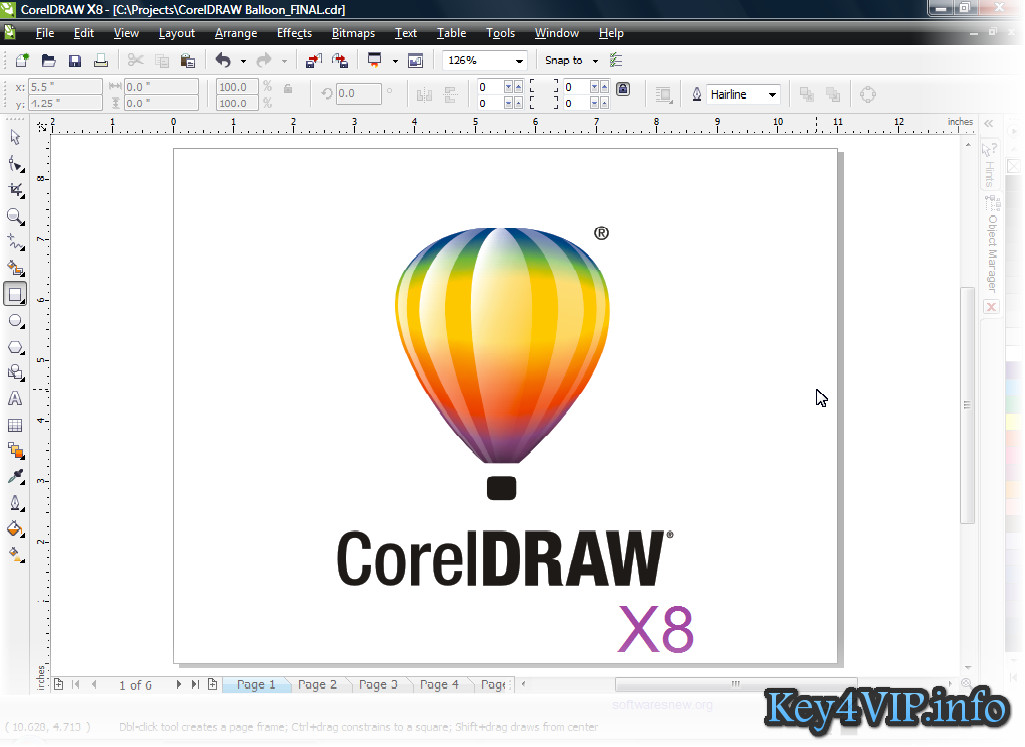Viewport: 1025px width, 747px height.
Task: Open the Options checklist icon beside Snap to
Action: point(616,61)
